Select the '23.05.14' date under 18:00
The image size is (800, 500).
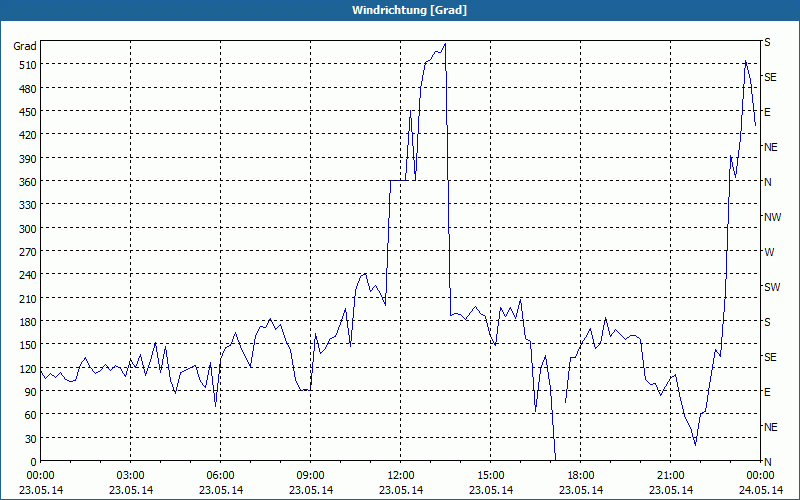(x=581, y=490)
